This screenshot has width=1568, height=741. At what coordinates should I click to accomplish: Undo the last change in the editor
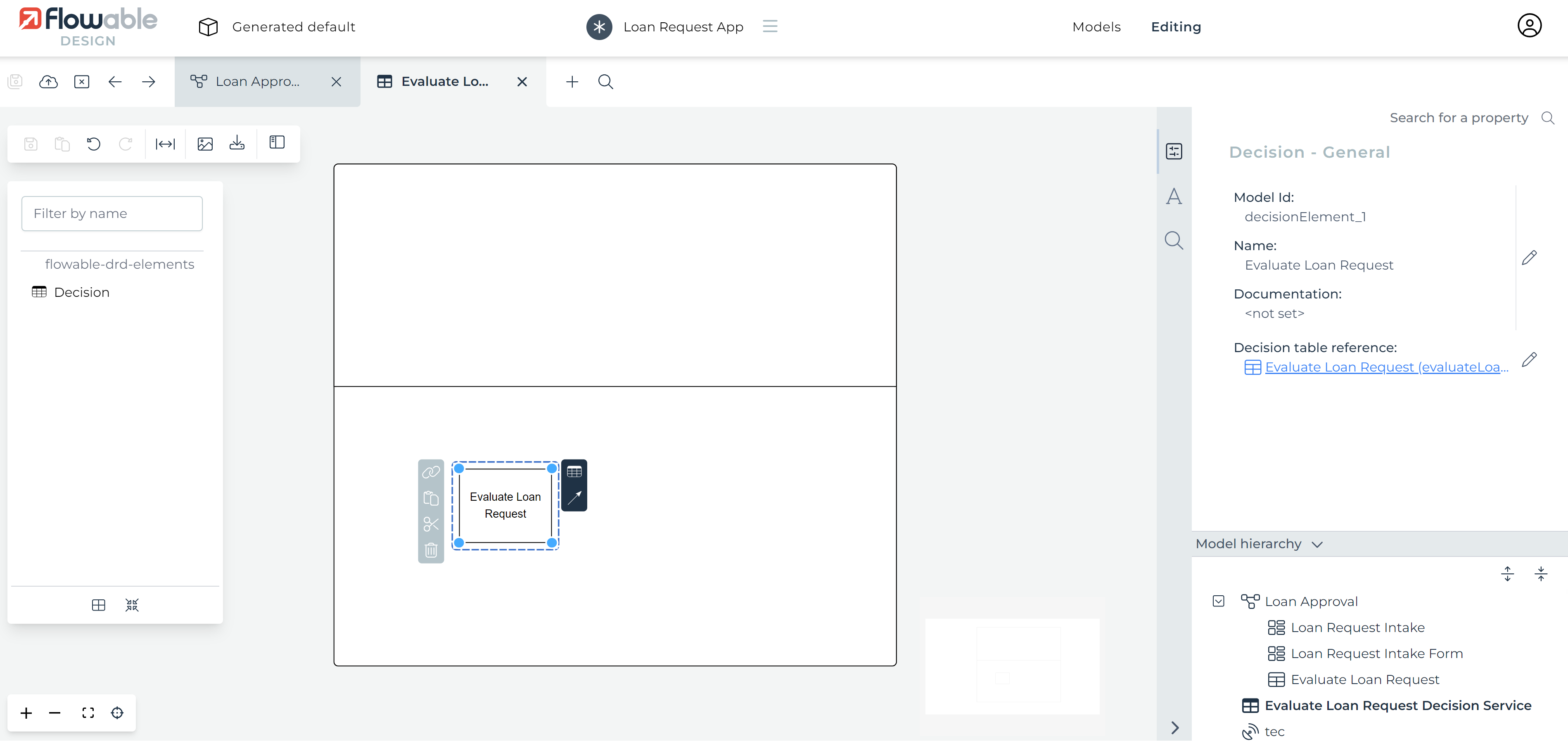tap(93, 144)
